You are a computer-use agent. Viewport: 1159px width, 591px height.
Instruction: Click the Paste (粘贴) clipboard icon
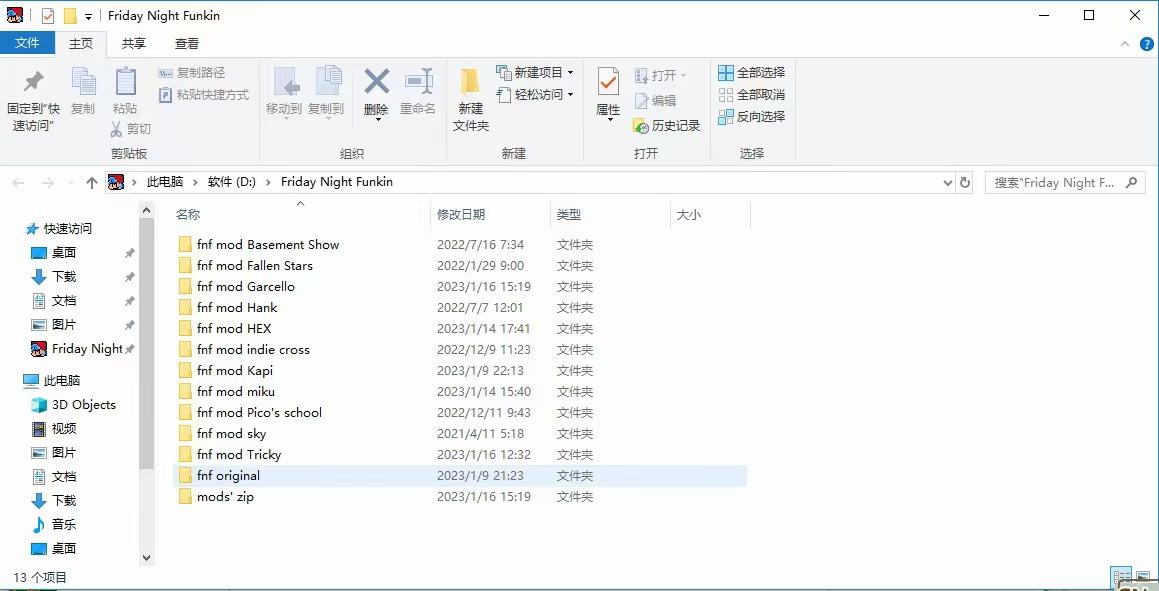pos(125,81)
